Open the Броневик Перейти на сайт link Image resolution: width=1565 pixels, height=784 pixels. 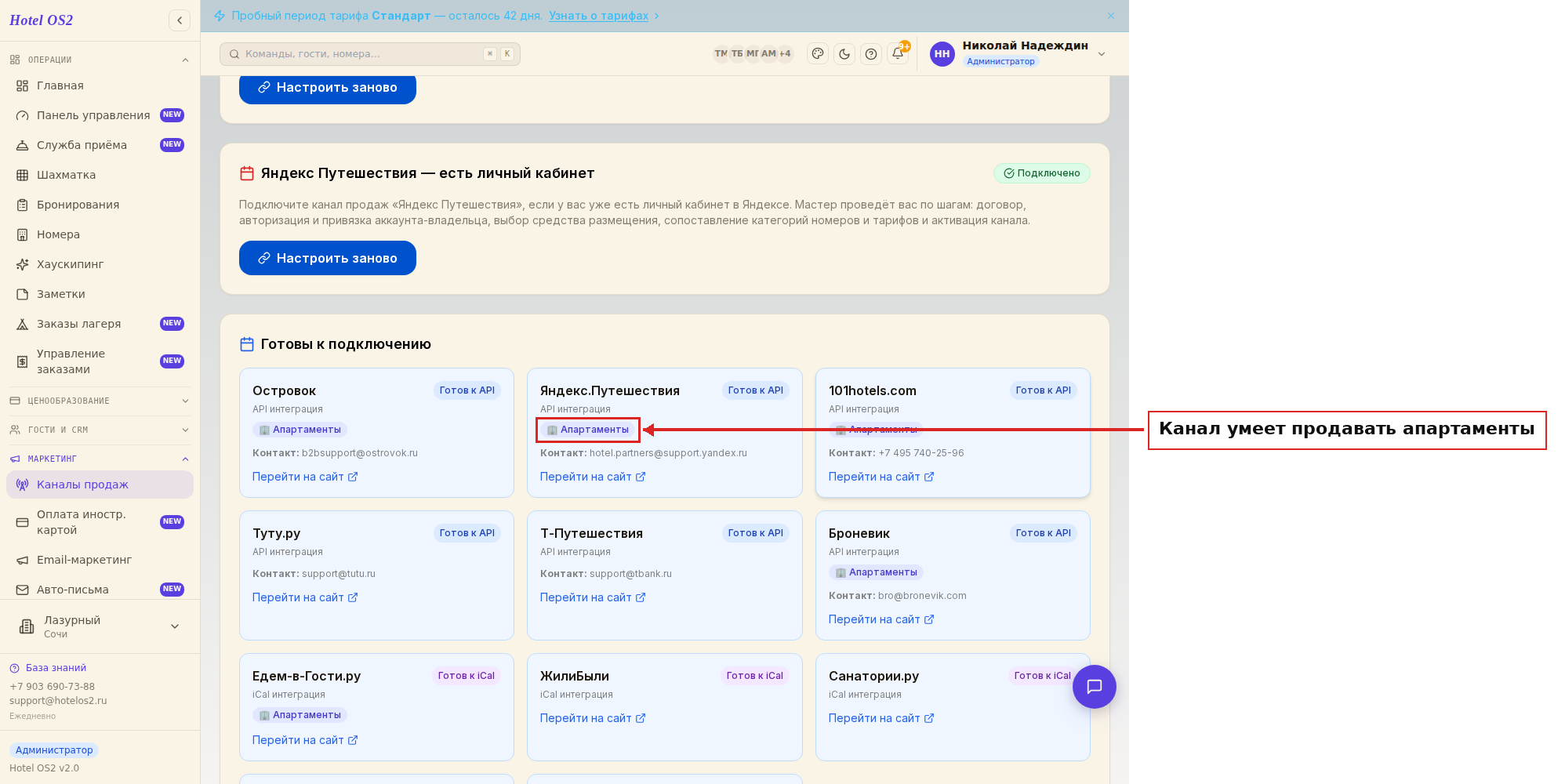(881, 619)
